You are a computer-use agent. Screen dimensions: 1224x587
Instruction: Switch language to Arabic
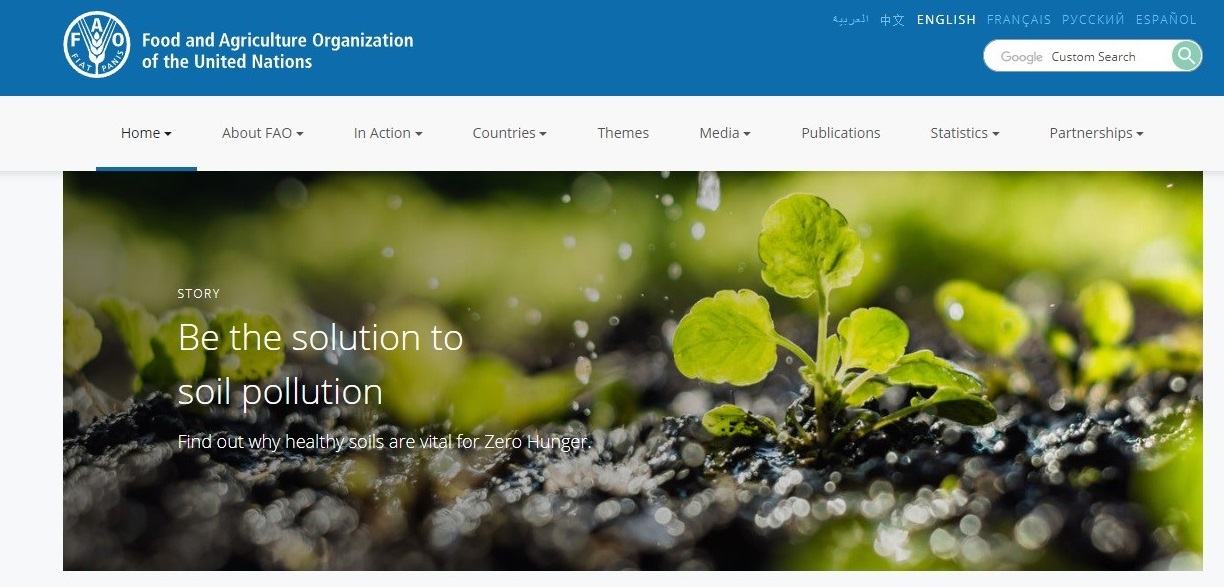point(850,19)
